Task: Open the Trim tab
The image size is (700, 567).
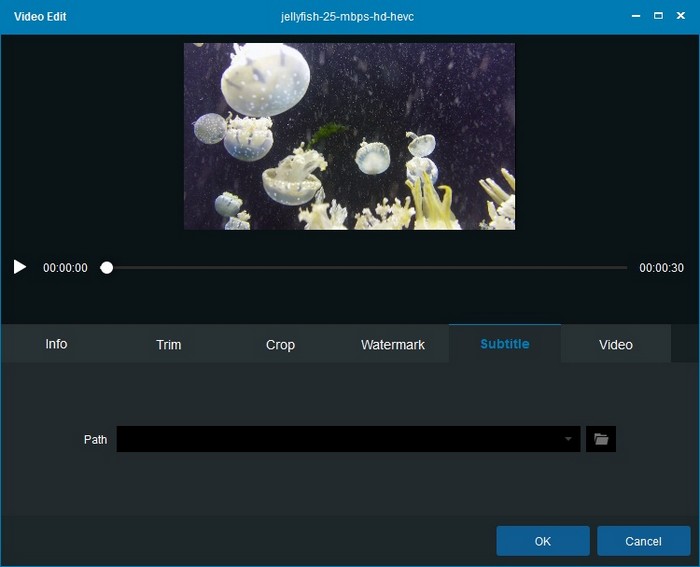Action: (168, 344)
